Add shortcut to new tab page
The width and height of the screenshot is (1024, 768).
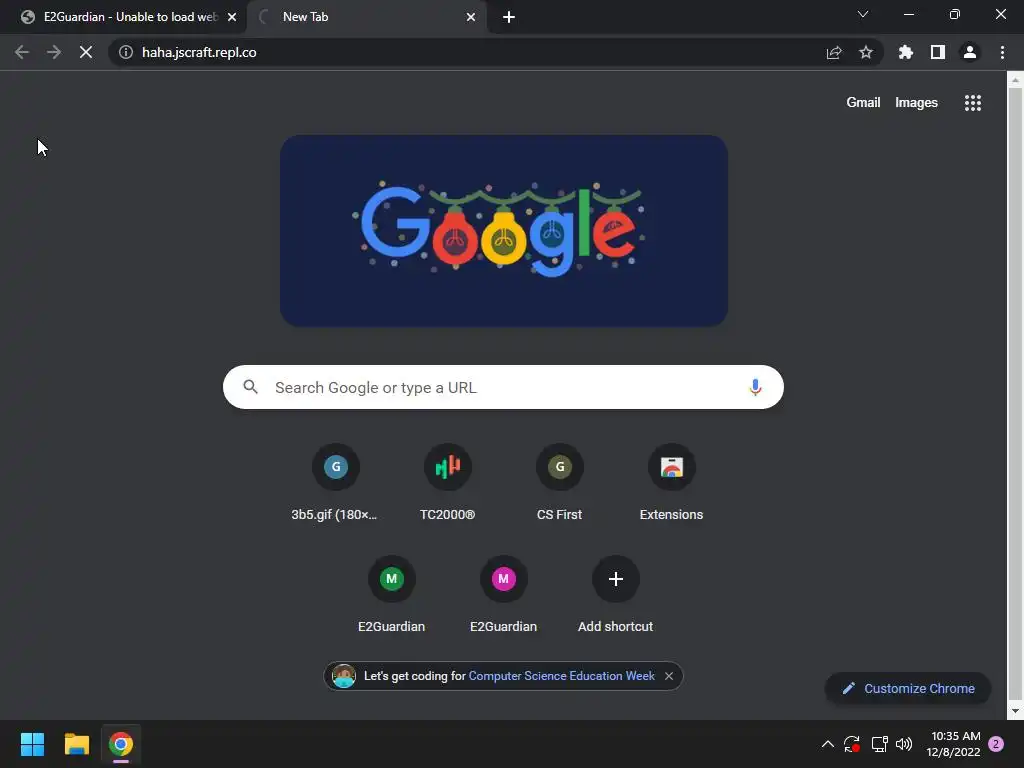[615, 595]
